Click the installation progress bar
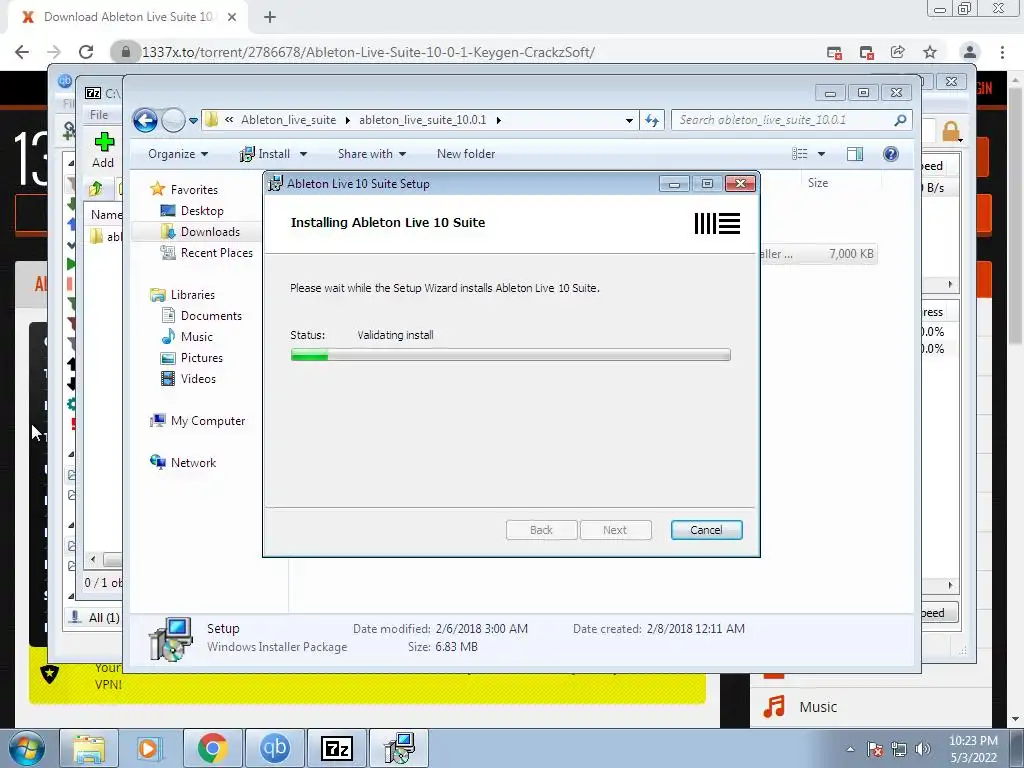The width and height of the screenshot is (1024, 768). (x=511, y=355)
